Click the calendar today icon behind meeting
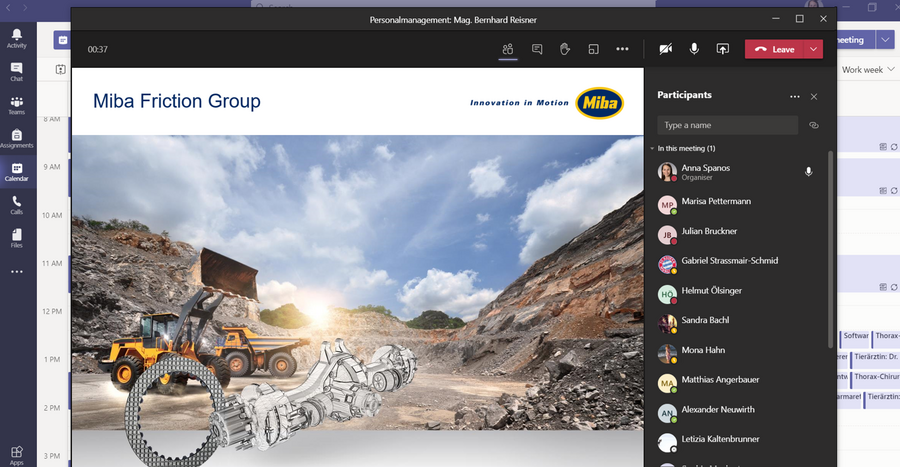 tap(60, 69)
